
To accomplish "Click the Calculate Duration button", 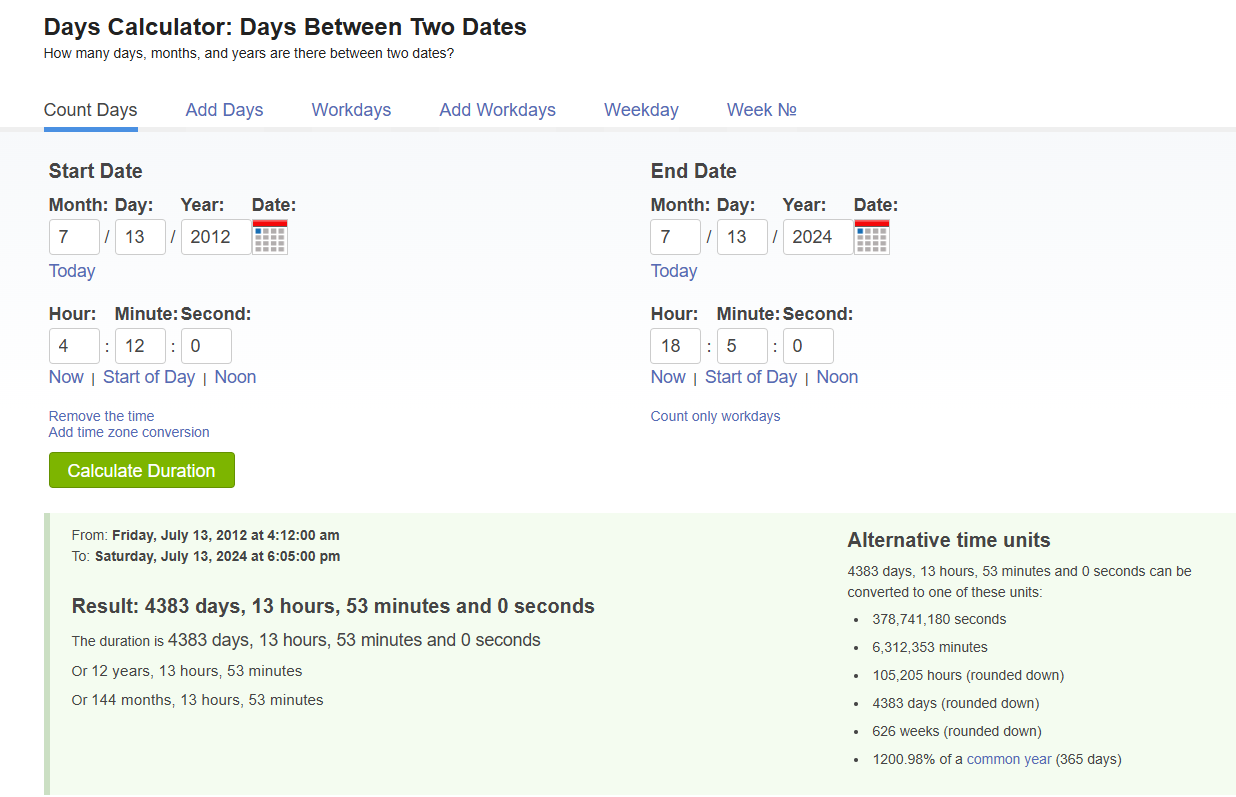I will [142, 470].
